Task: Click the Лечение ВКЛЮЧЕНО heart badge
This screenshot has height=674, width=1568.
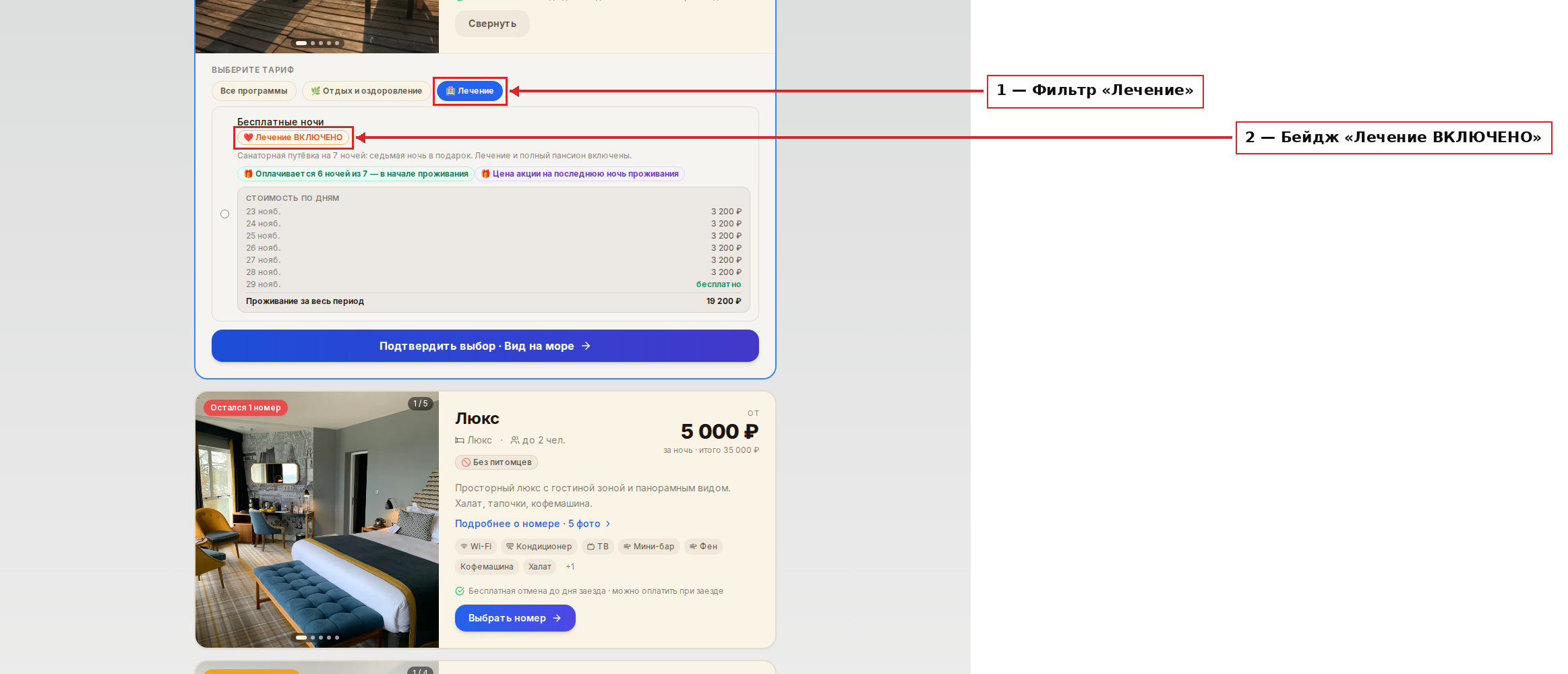Action: [x=293, y=137]
